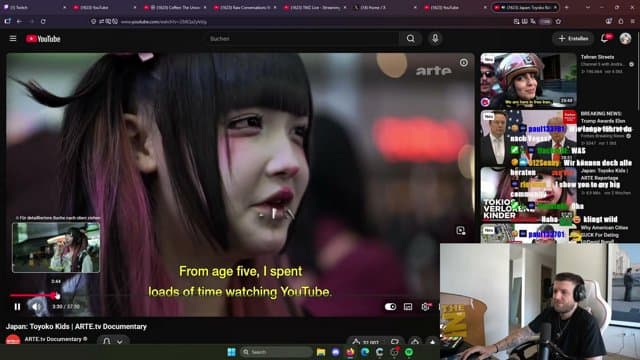Viewport: 640px width, 360px height.
Task: Open 'Tokios verlorene Kinder' thumbnail
Action: [x=528, y=194]
